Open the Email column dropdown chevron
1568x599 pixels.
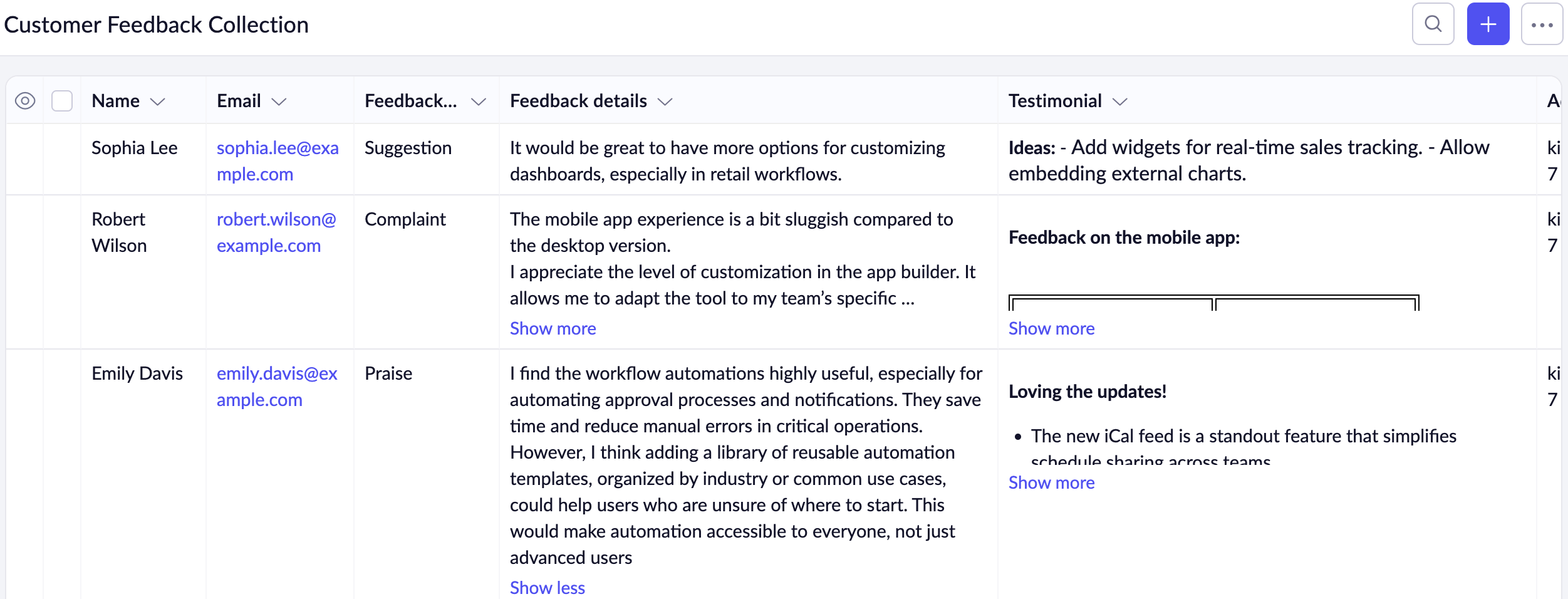pos(279,102)
